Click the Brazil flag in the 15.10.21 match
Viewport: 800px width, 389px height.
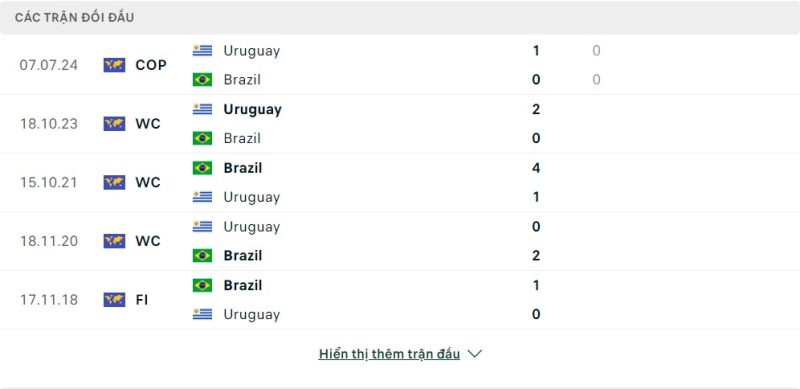202,168
